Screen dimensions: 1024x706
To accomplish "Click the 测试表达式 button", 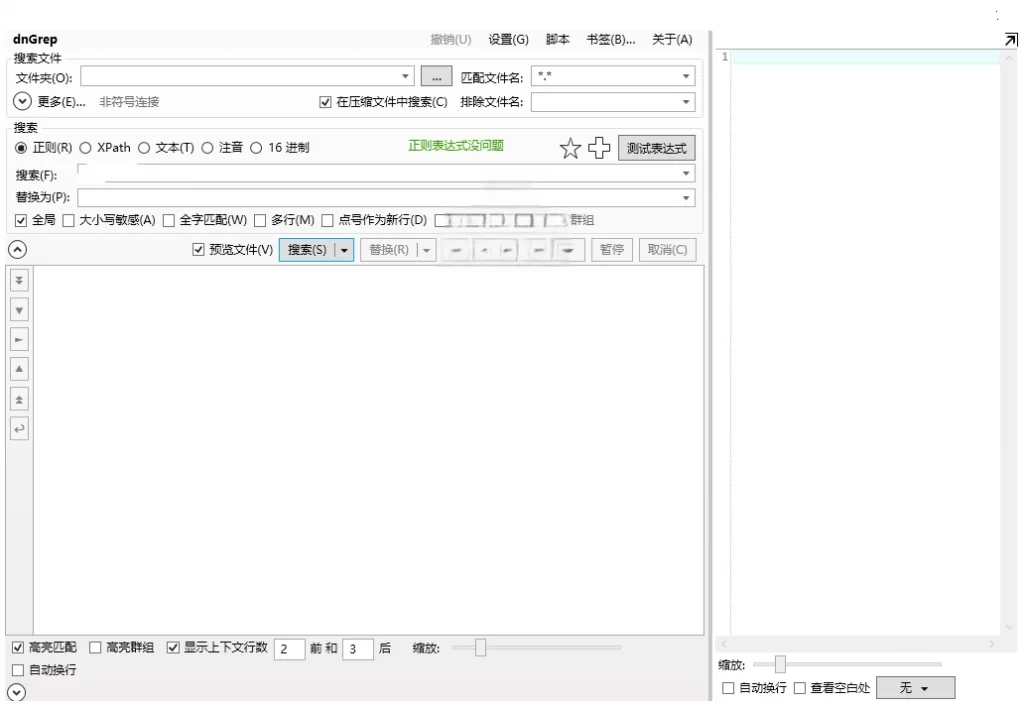I will pos(656,149).
